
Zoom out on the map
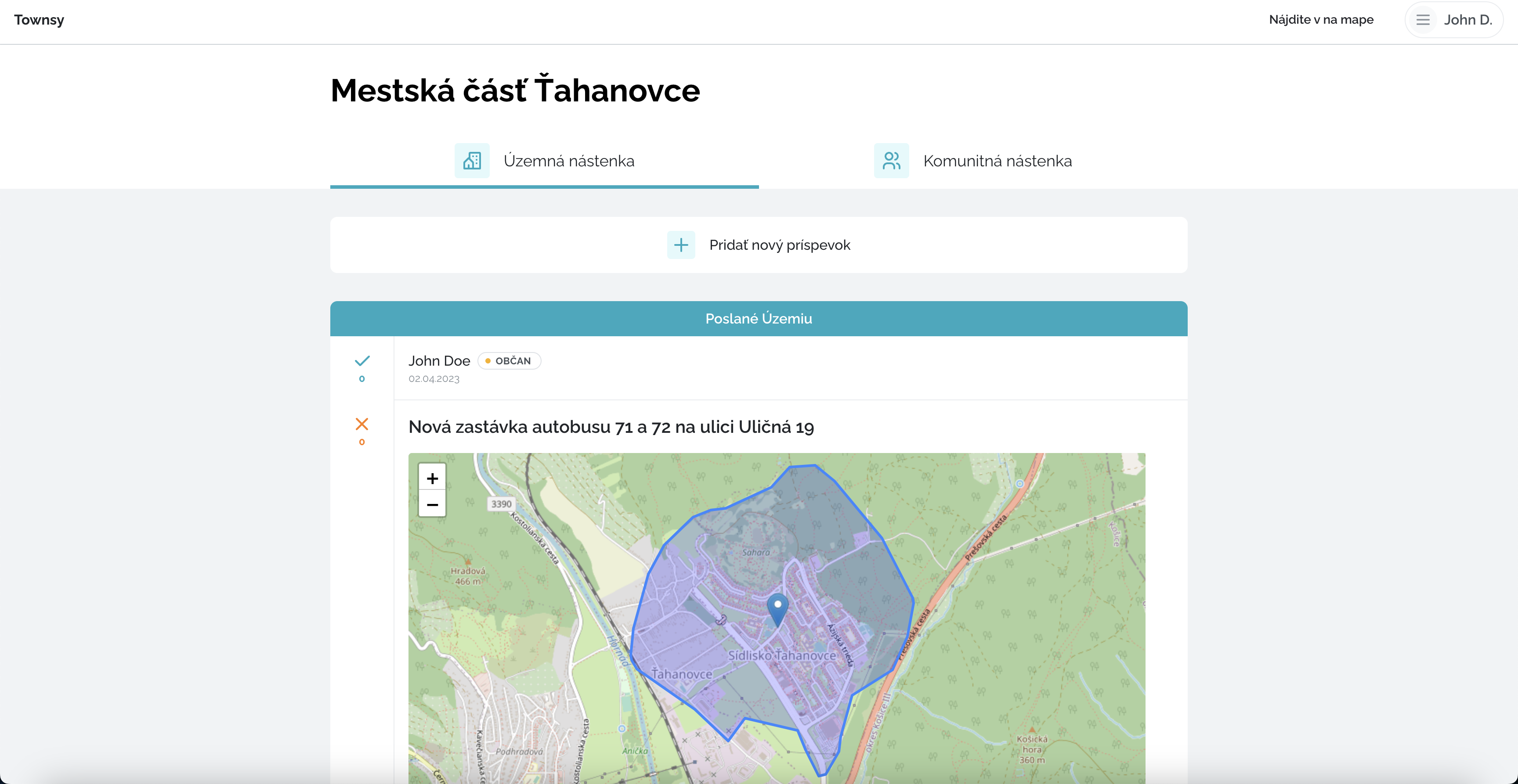(432, 505)
